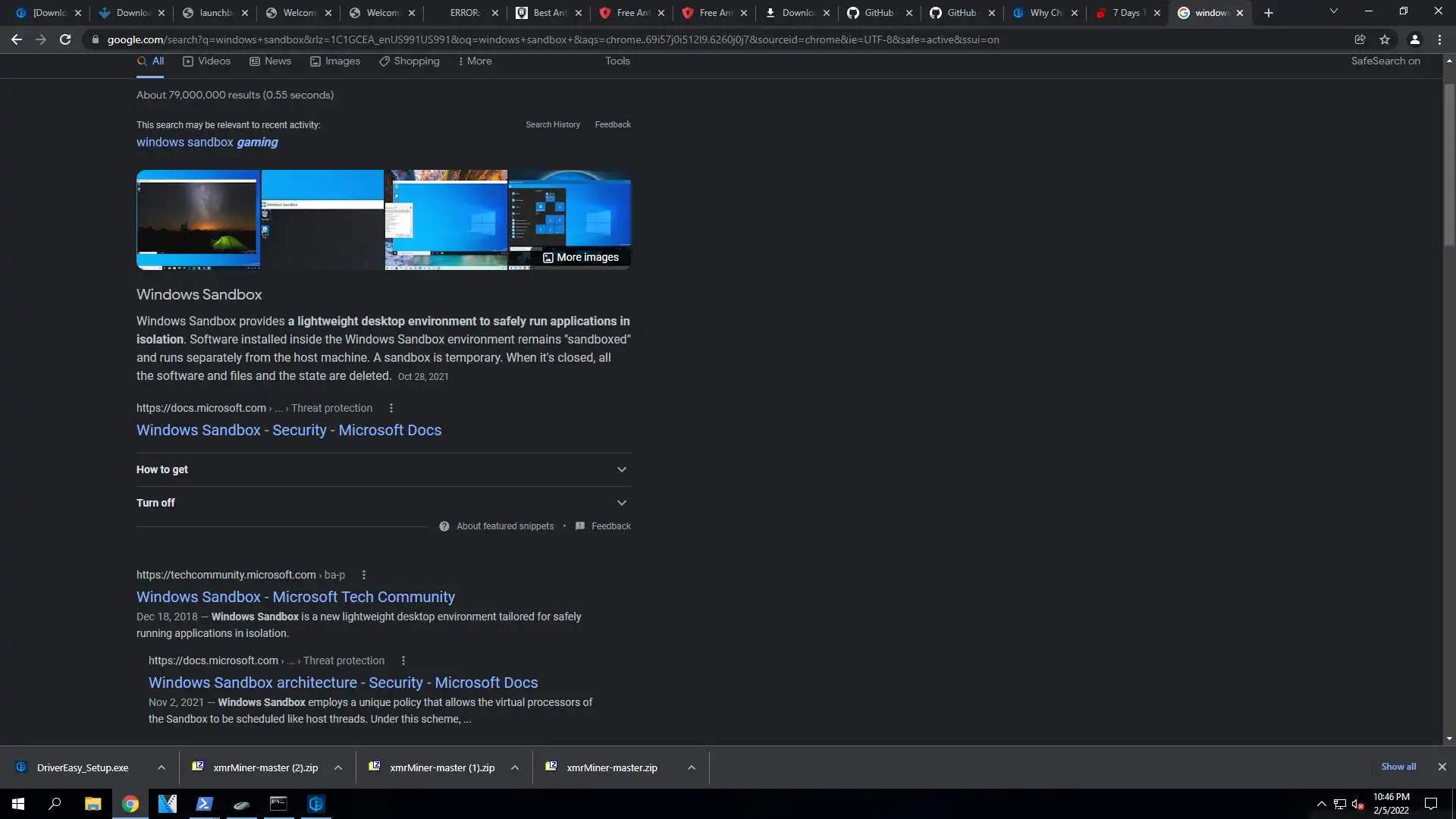This screenshot has height=819, width=1456.
Task: Click three-dot options beside techcommunity.microsoft.com result
Action: [x=364, y=575]
